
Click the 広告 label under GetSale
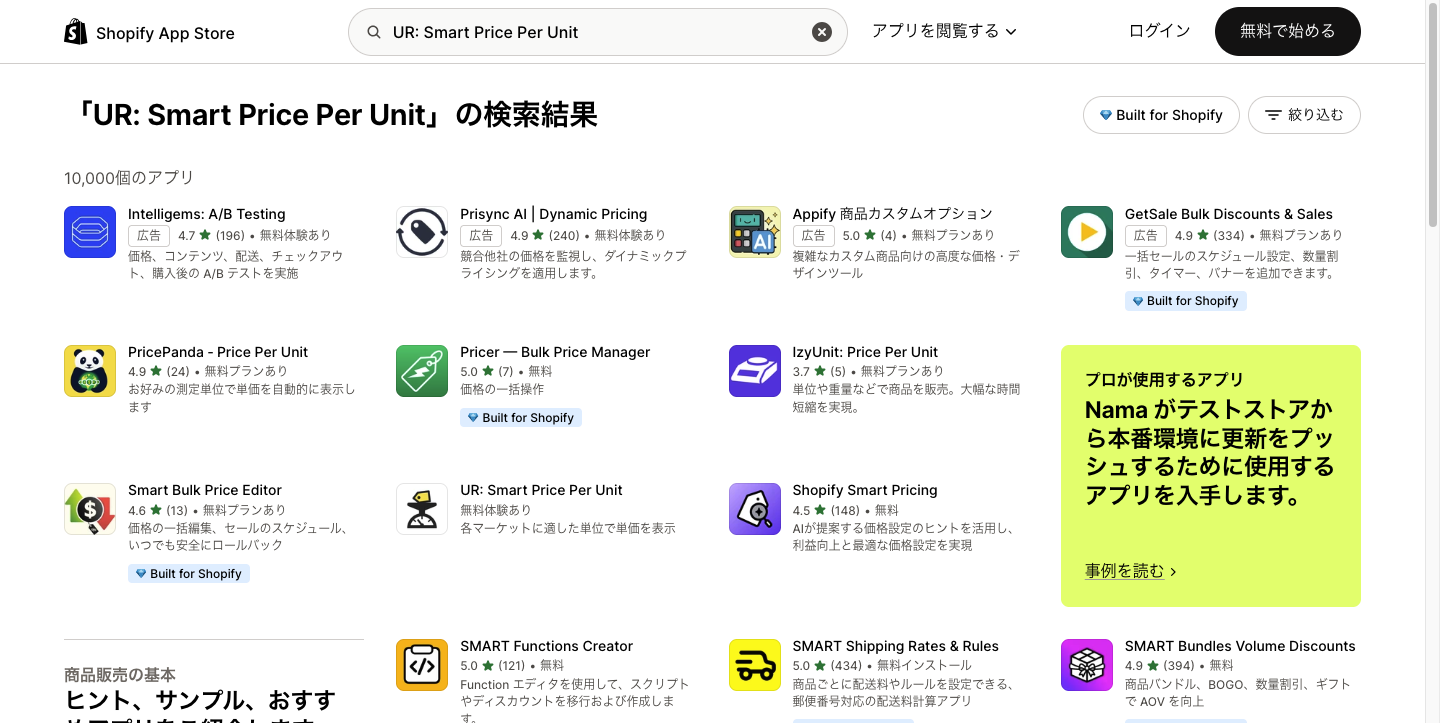tap(1146, 236)
